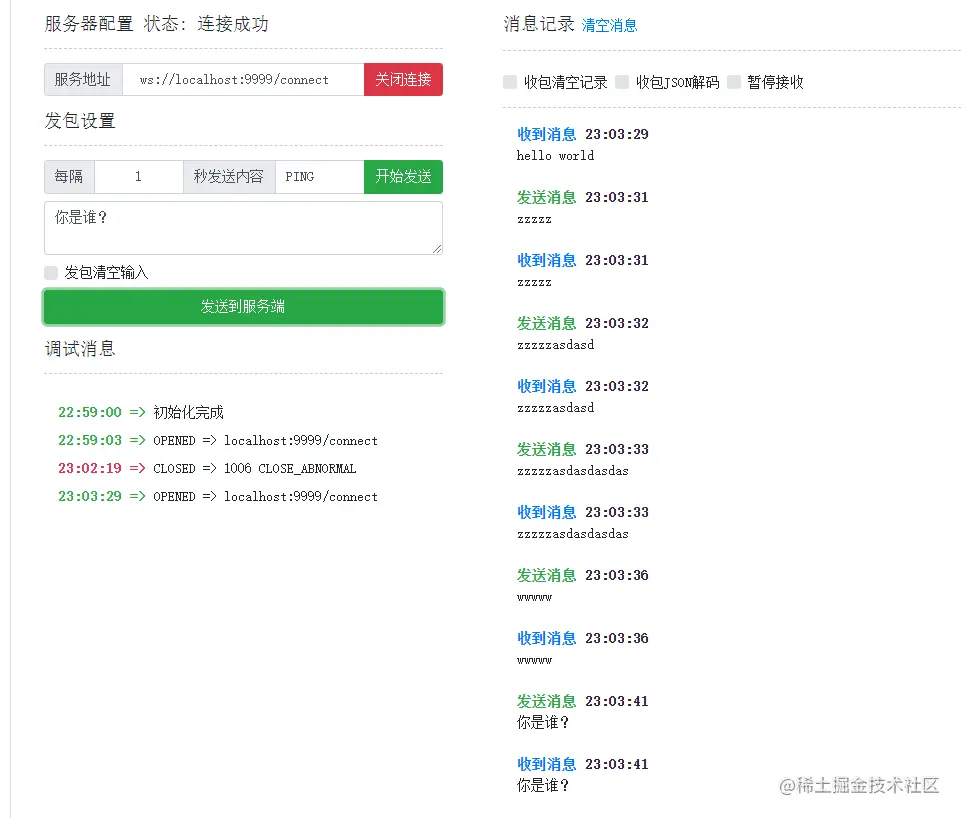Click the 开始发送 green button
The width and height of the screenshot is (962, 818).
pyautogui.click(x=403, y=177)
